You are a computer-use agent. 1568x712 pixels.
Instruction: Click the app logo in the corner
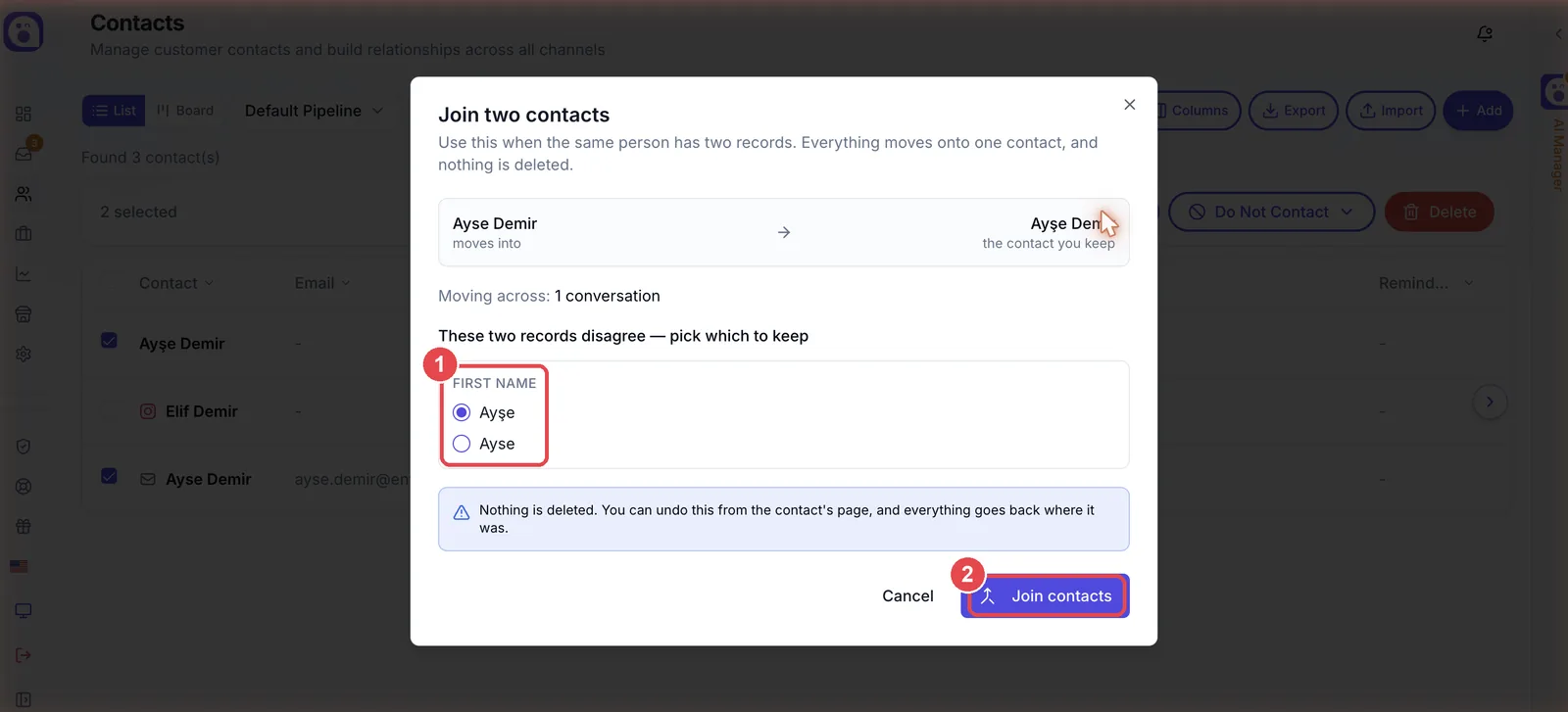tap(24, 31)
